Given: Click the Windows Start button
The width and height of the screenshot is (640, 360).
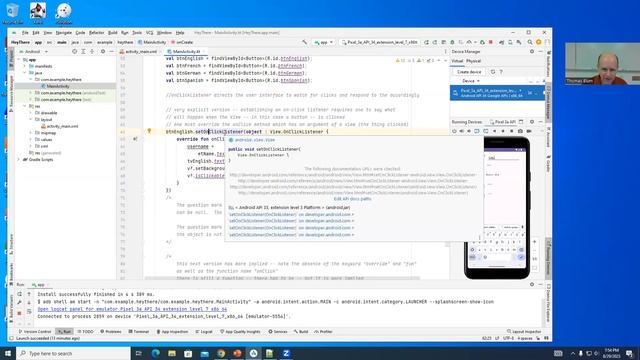Looking at the screenshot, I should [x=8, y=353].
